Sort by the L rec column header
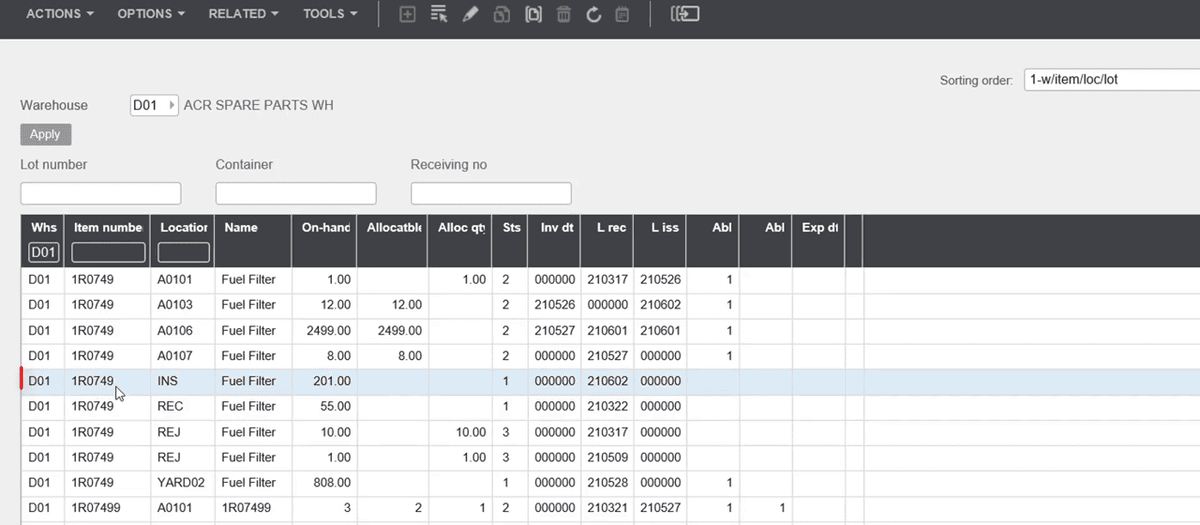Viewport: 1200px width, 525px height. (609, 228)
